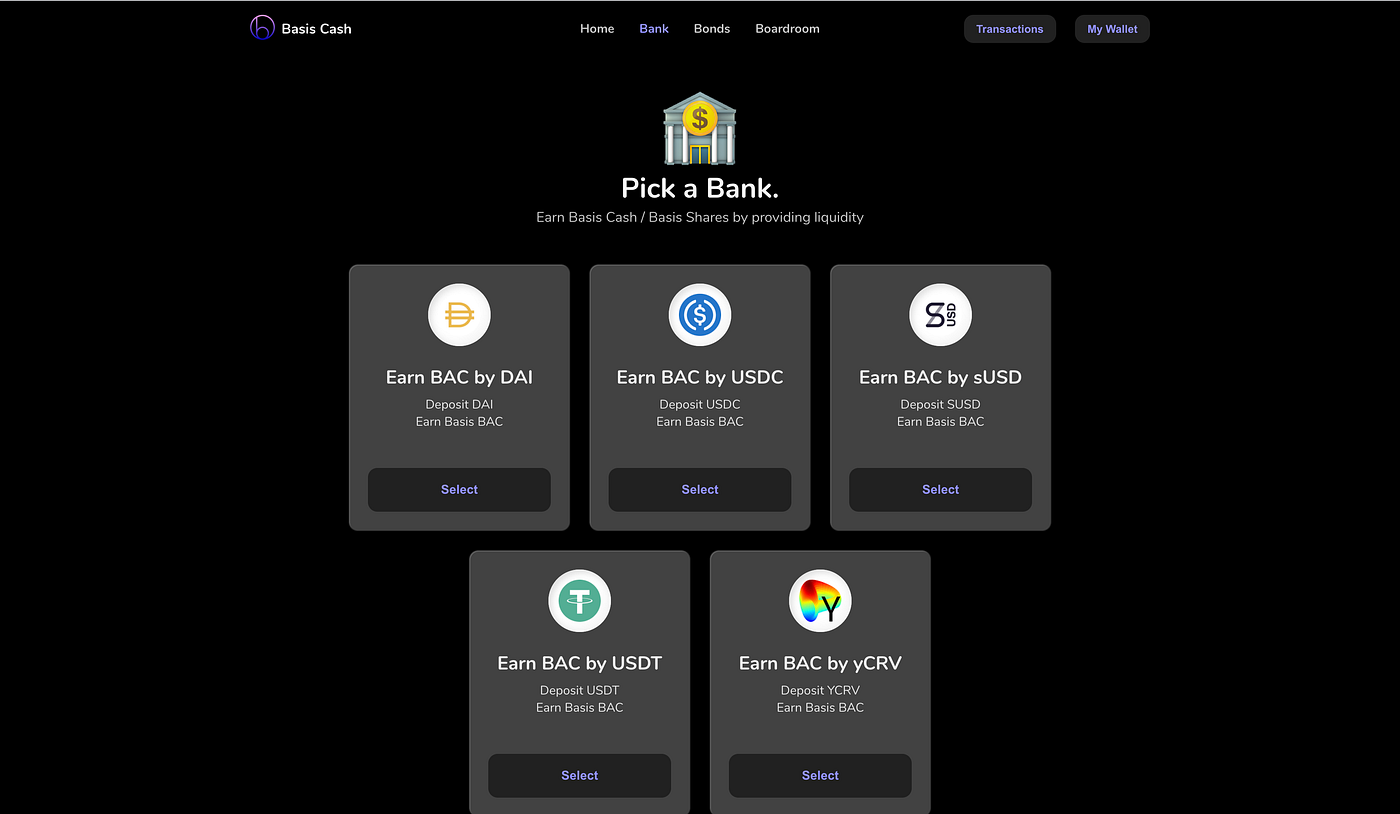The width and height of the screenshot is (1400, 814).
Task: Click the 'Earn BAC by yCRV' title
Action: (x=820, y=663)
